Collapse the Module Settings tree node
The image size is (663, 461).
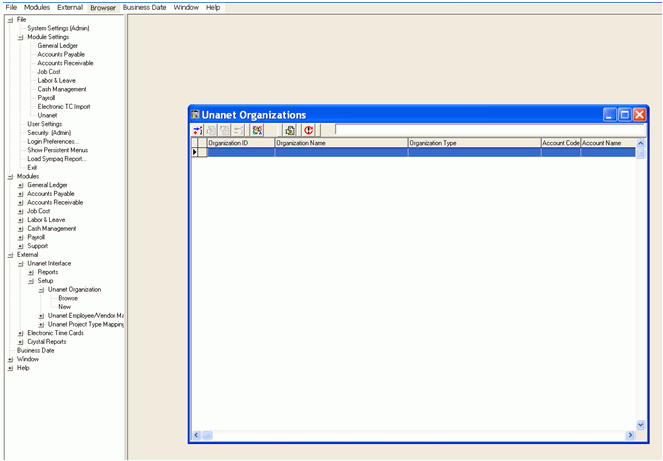20,37
